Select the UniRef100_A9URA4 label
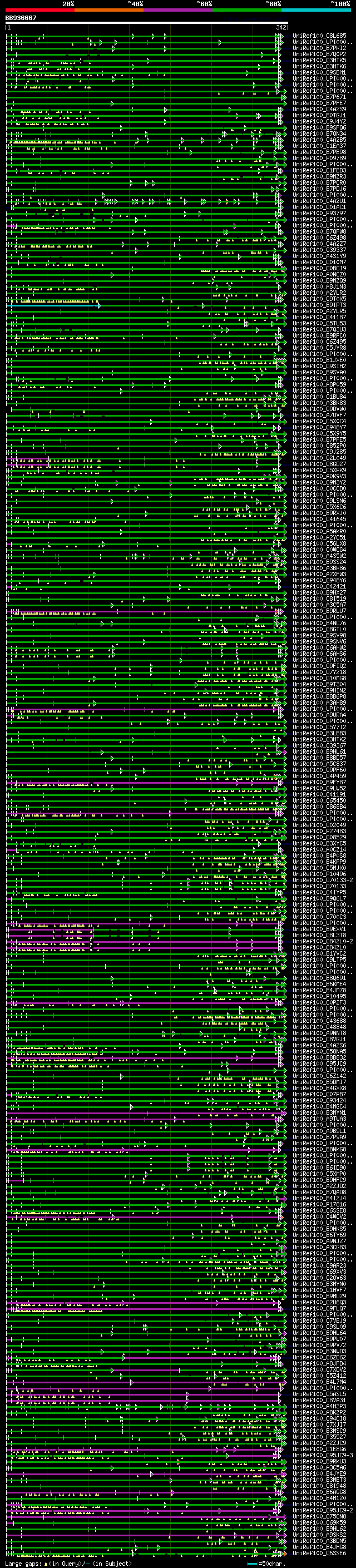This screenshot has height=1568, width=356. click(319, 715)
